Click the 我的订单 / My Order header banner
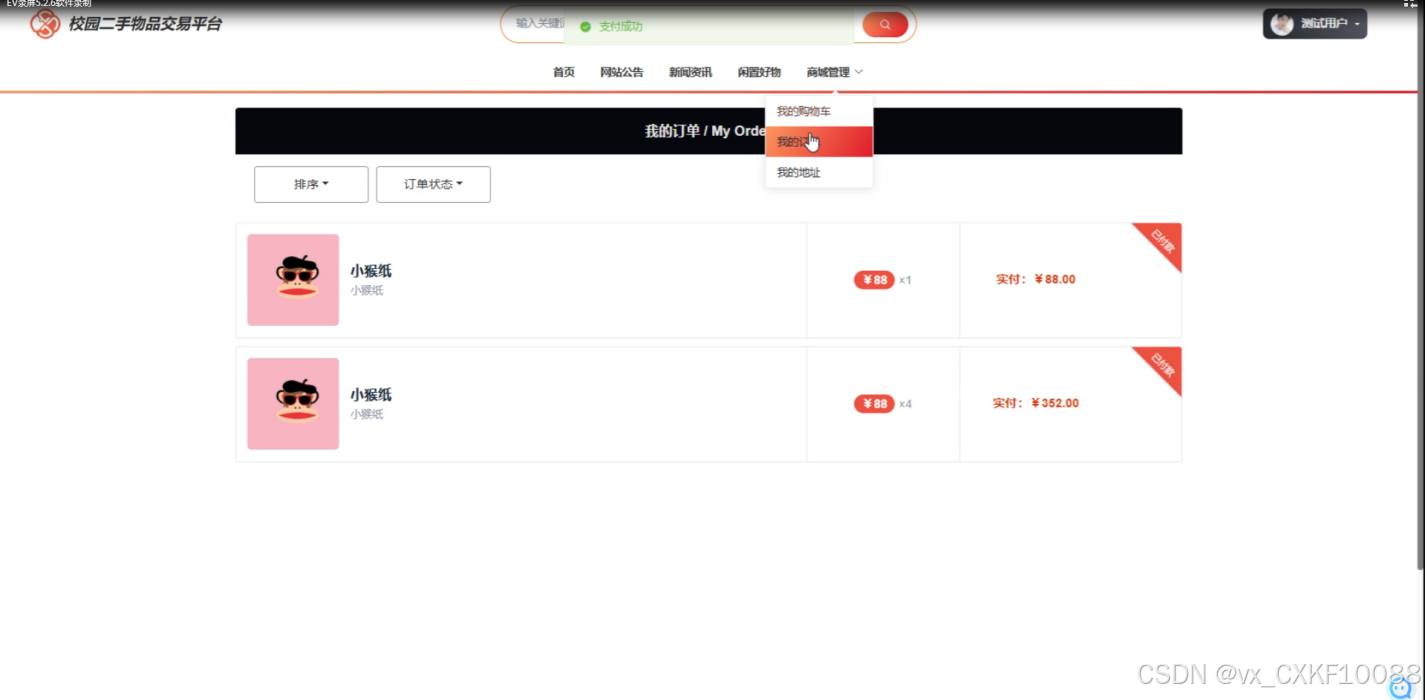 [709, 131]
